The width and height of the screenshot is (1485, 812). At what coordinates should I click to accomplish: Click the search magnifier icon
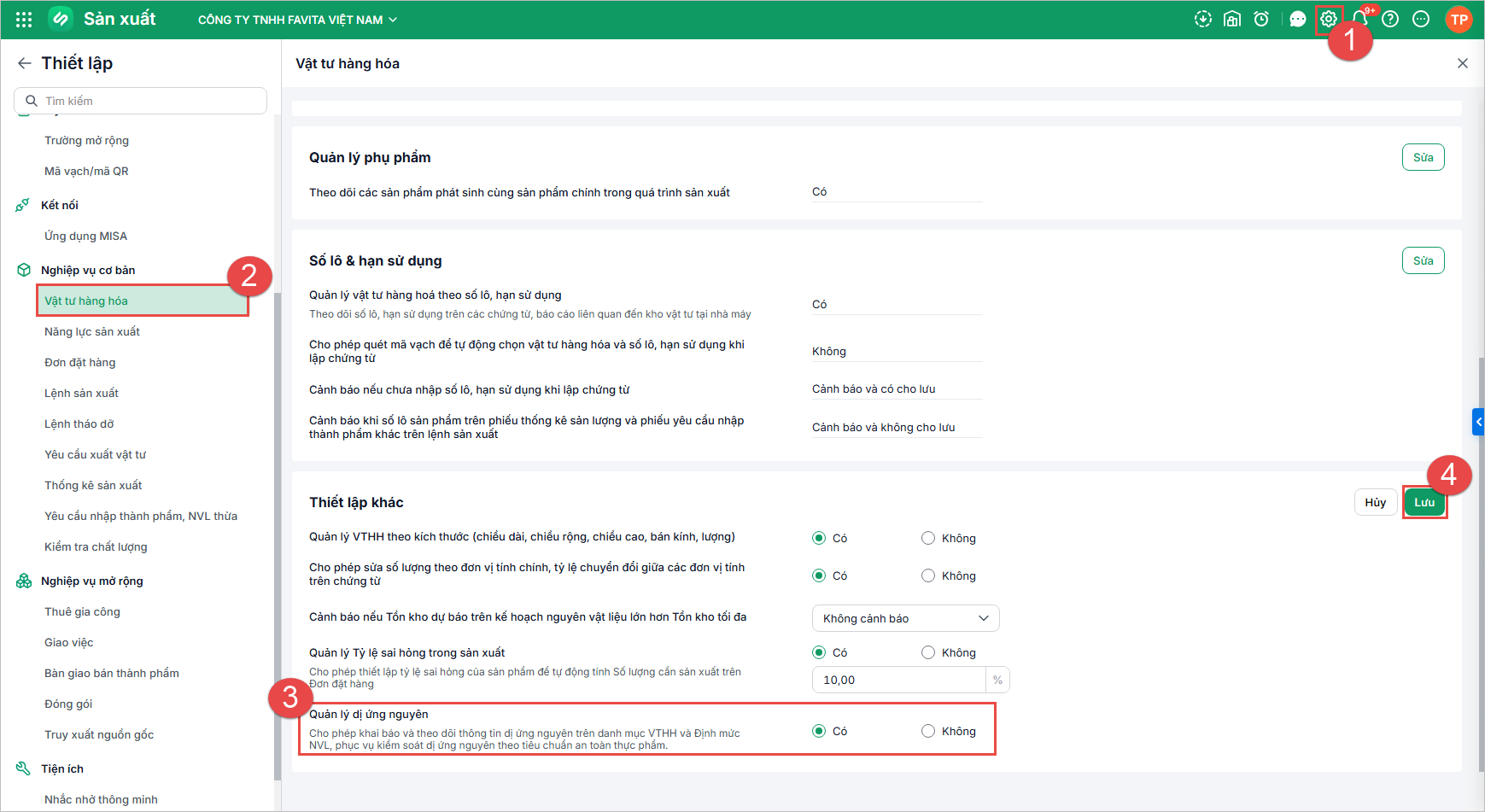32,101
